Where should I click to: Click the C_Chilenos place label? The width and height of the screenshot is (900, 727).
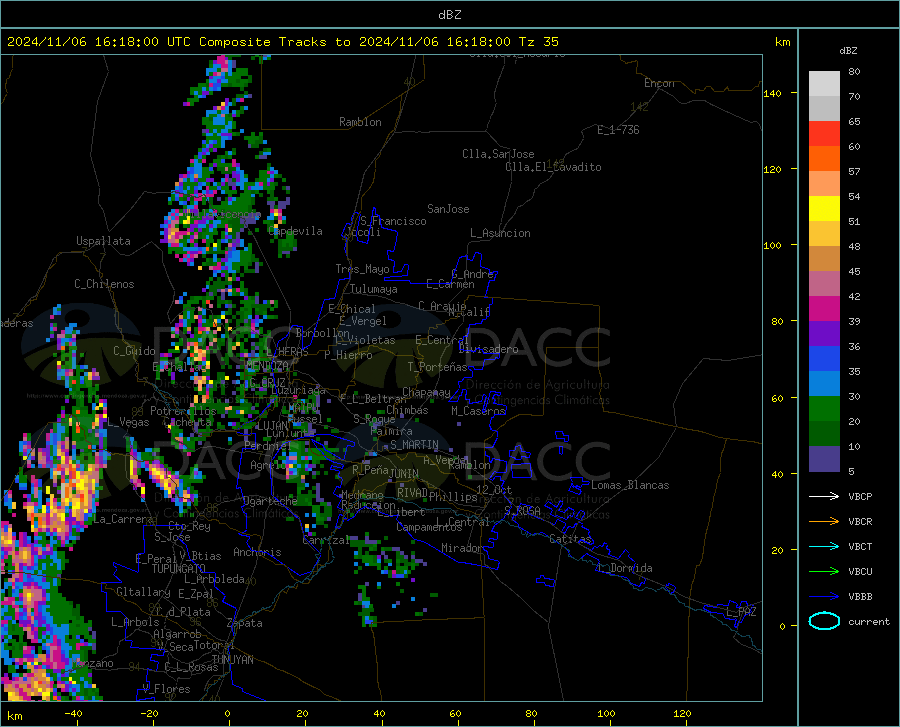tap(104, 284)
